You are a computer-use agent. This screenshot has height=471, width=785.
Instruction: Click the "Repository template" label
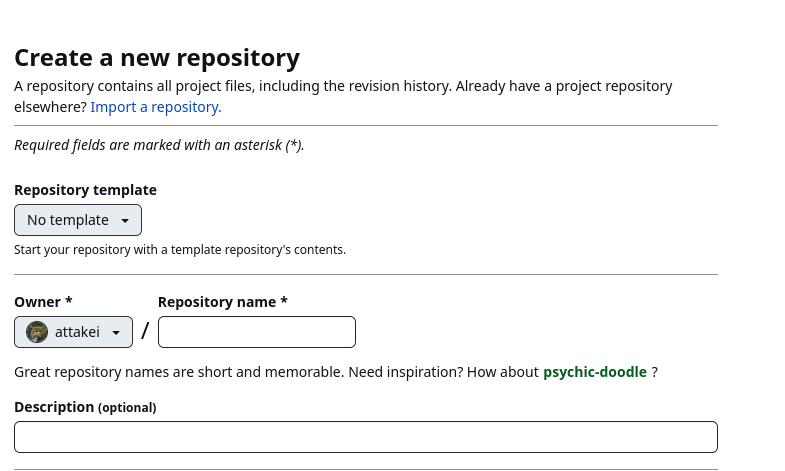point(85,190)
